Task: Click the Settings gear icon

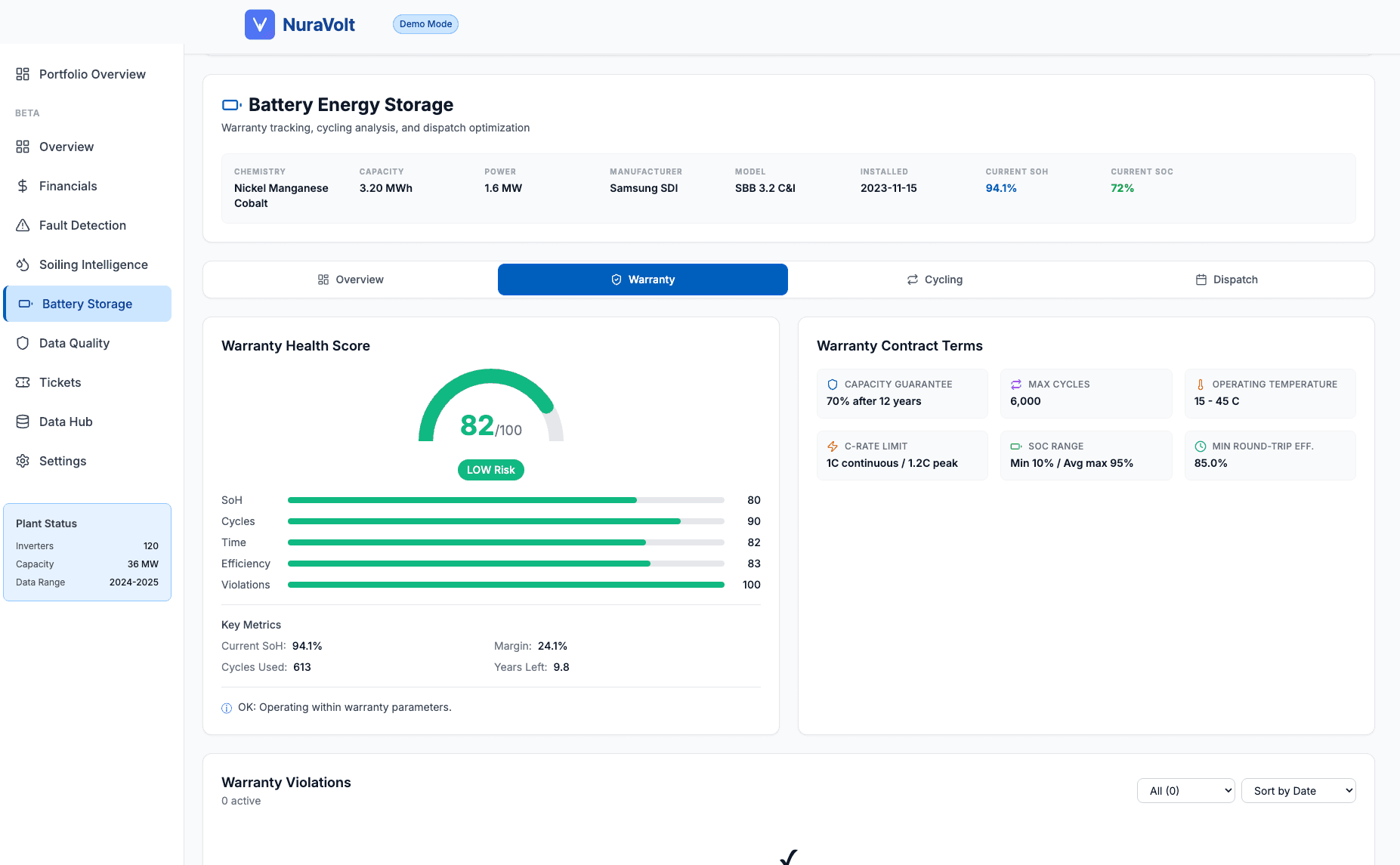Action: click(x=23, y=461)
